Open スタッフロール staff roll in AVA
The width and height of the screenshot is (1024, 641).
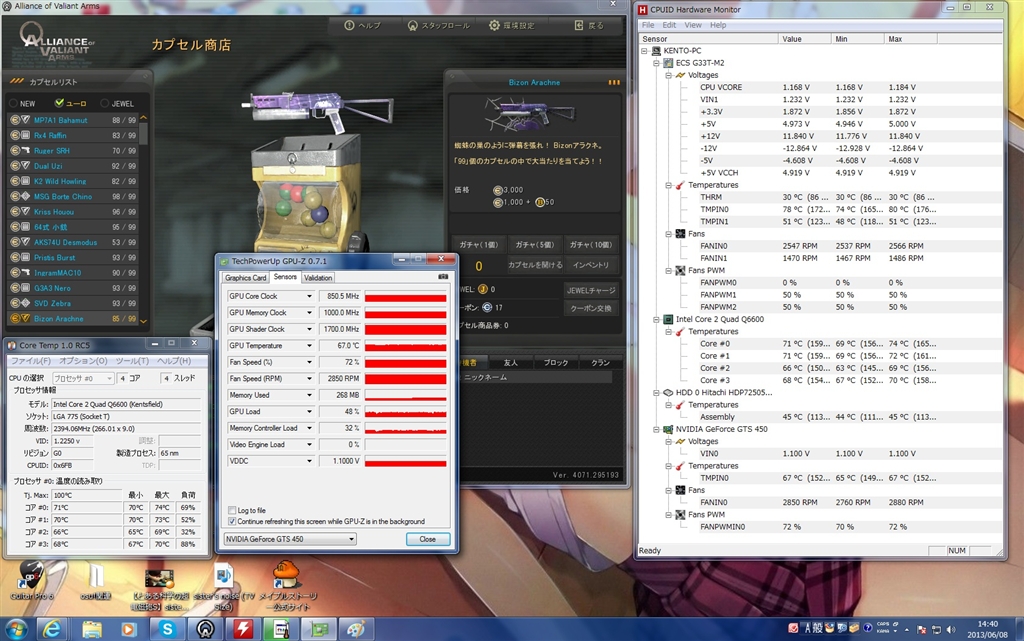click(x=413, y=25)
